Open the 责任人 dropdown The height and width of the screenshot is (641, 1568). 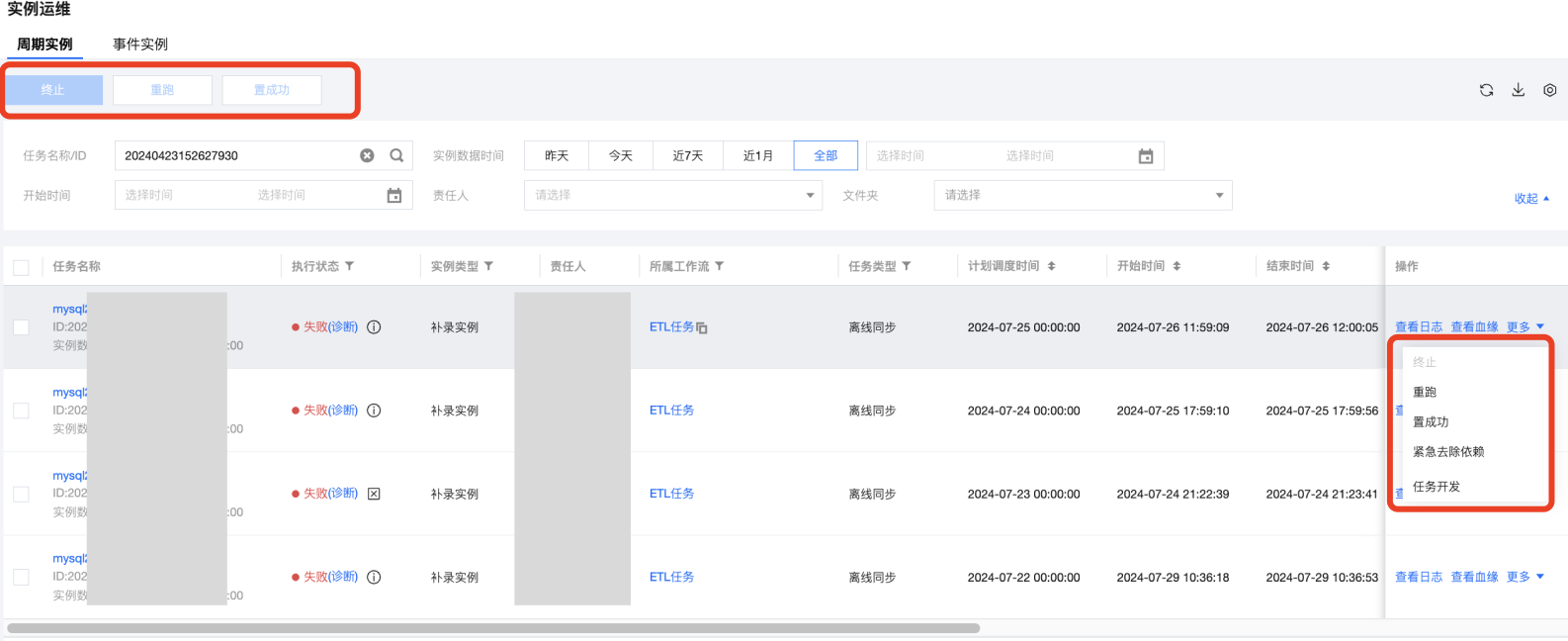point(672,195)
